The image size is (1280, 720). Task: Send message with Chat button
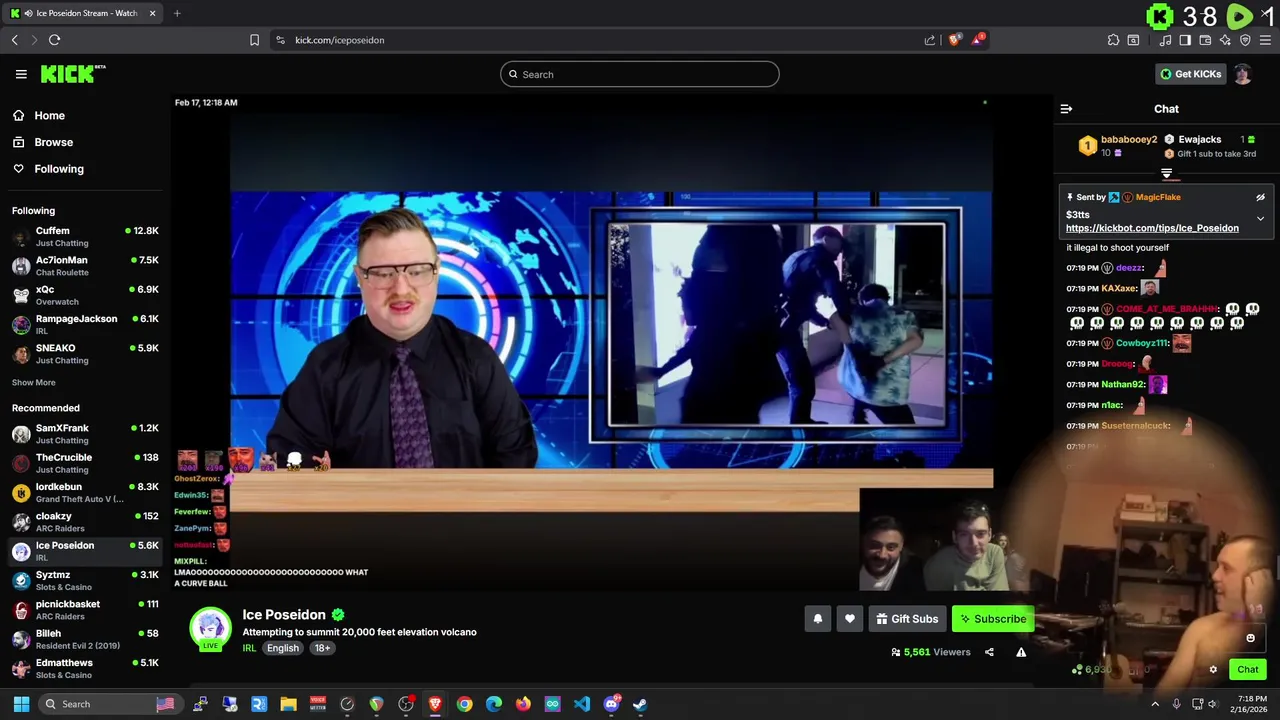click(x=1248, y=670)
